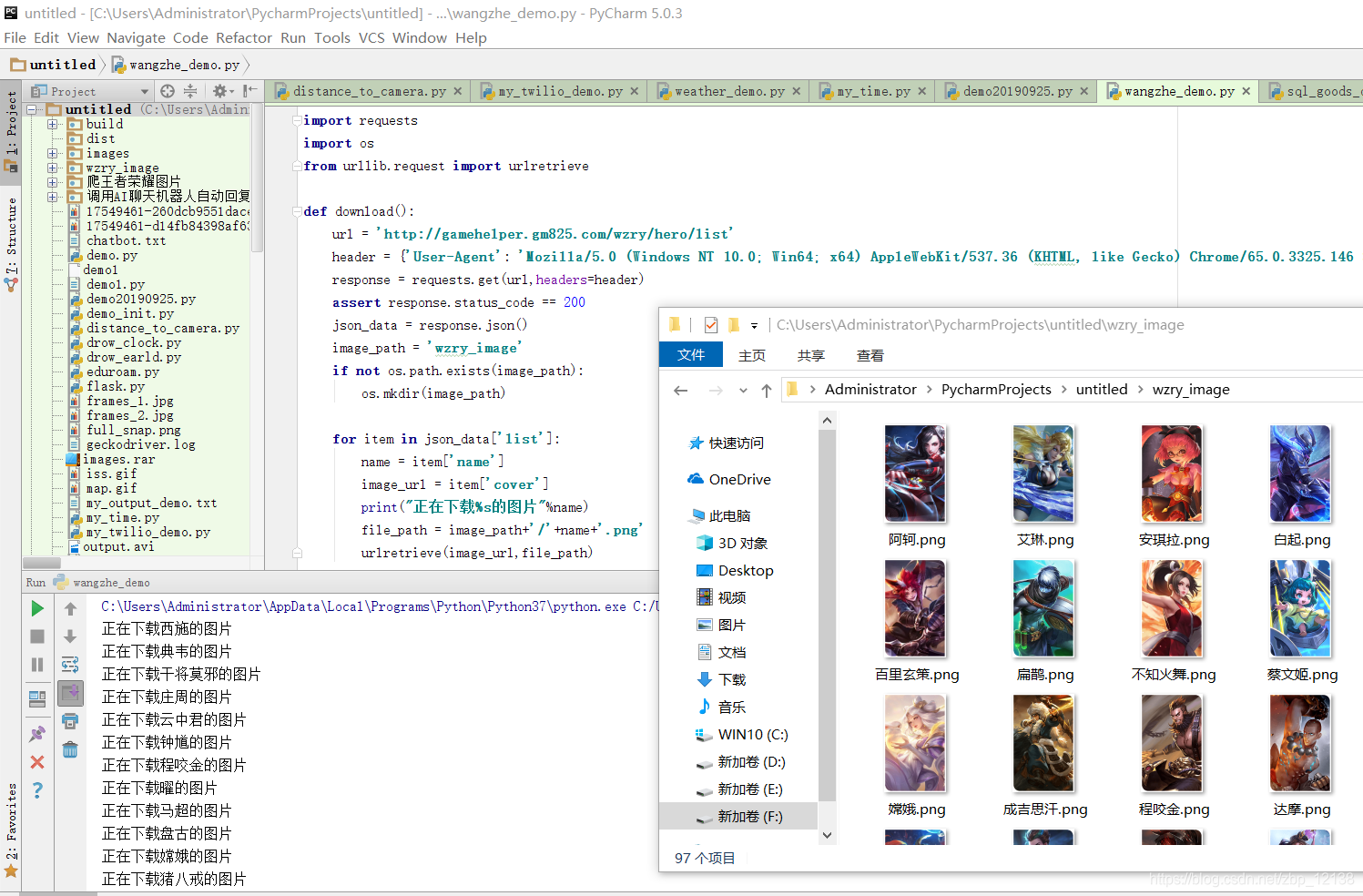Viewport: 1363px width, 896px height.
Task: Pause output in the Run panel
Action: tap(37, 665)
